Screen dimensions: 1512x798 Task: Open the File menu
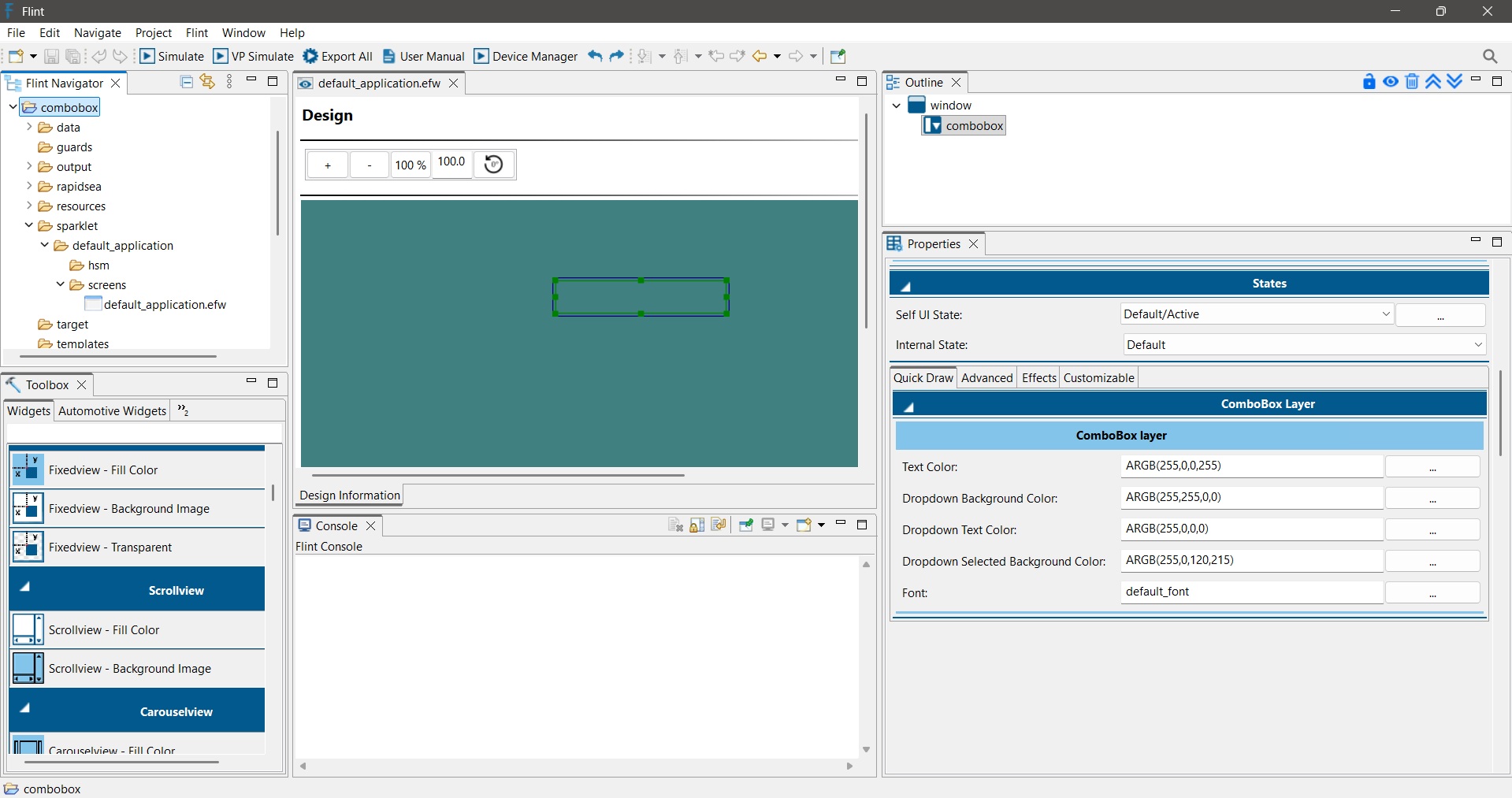16,33
